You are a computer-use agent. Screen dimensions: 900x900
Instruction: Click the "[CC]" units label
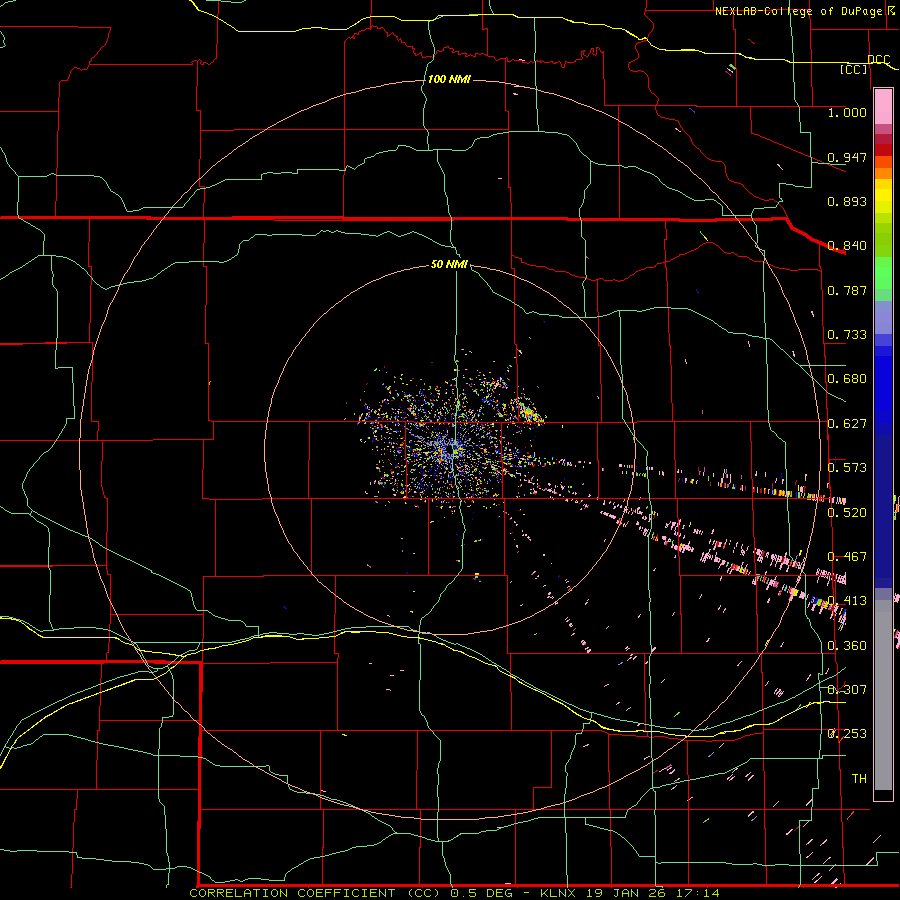click(x=854, y=70)
